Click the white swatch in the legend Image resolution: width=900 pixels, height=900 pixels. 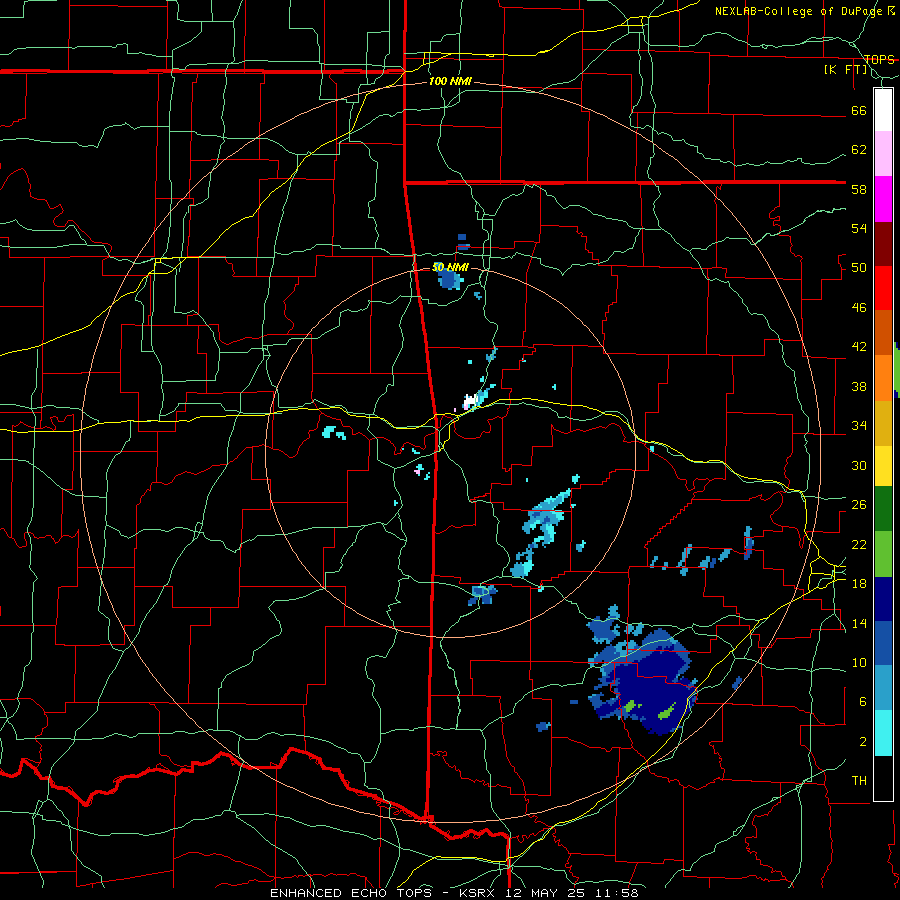[883, 110]
